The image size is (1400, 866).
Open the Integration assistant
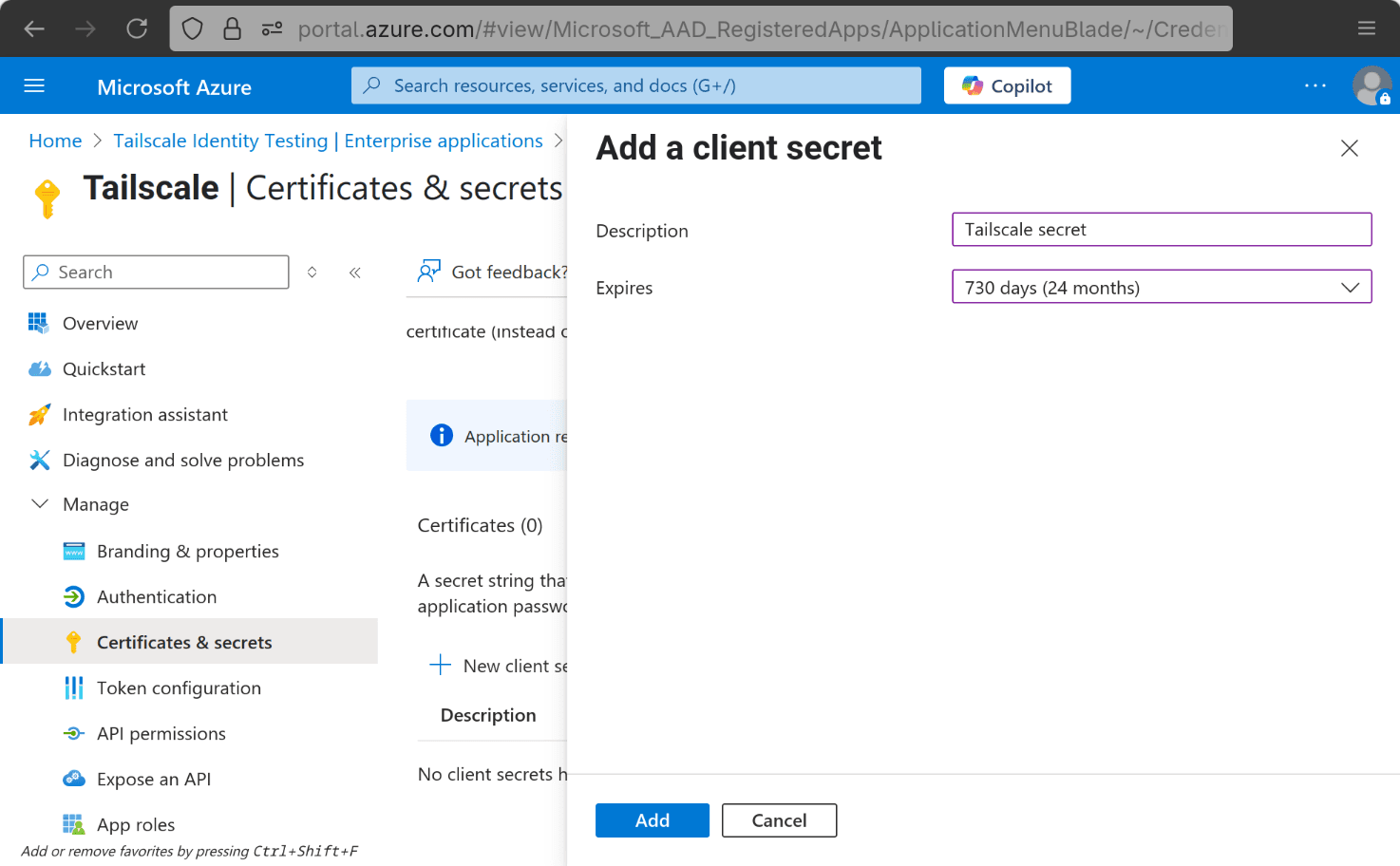point(144,414)
